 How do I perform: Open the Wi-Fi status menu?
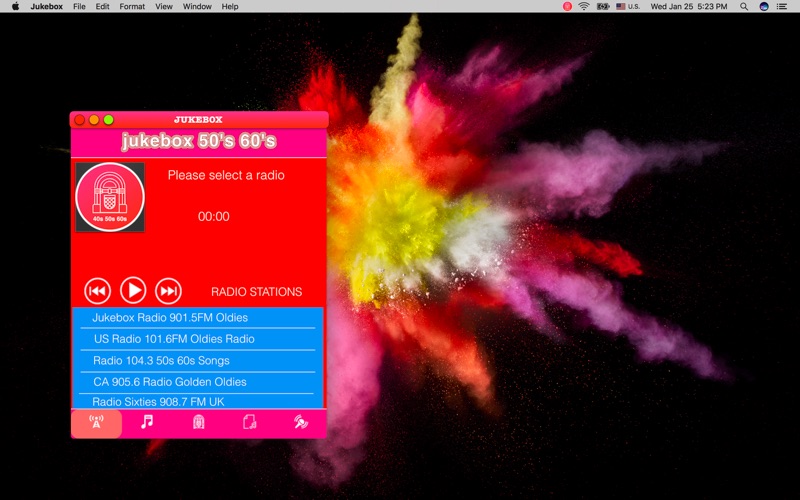click(584, 7)
